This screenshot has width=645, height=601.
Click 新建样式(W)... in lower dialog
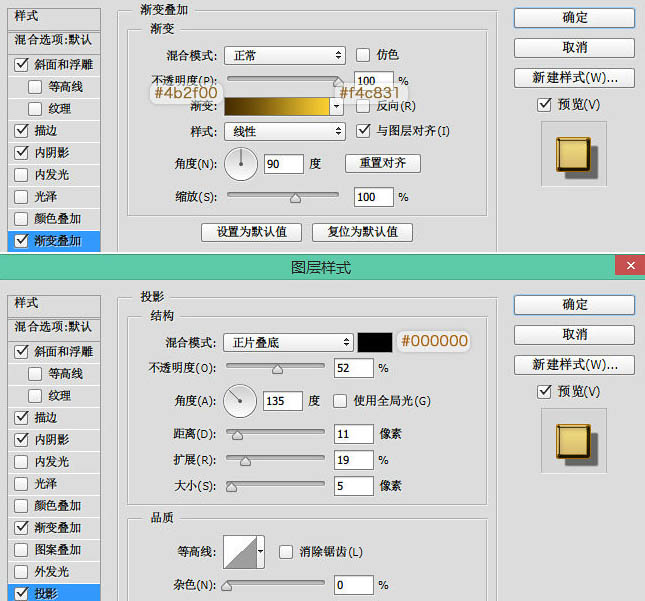point(574,365)
